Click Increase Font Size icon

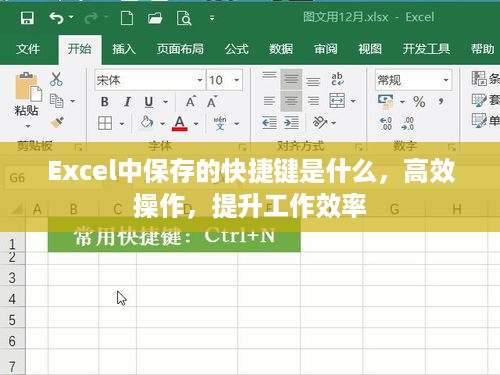click(x=191, y=101)
